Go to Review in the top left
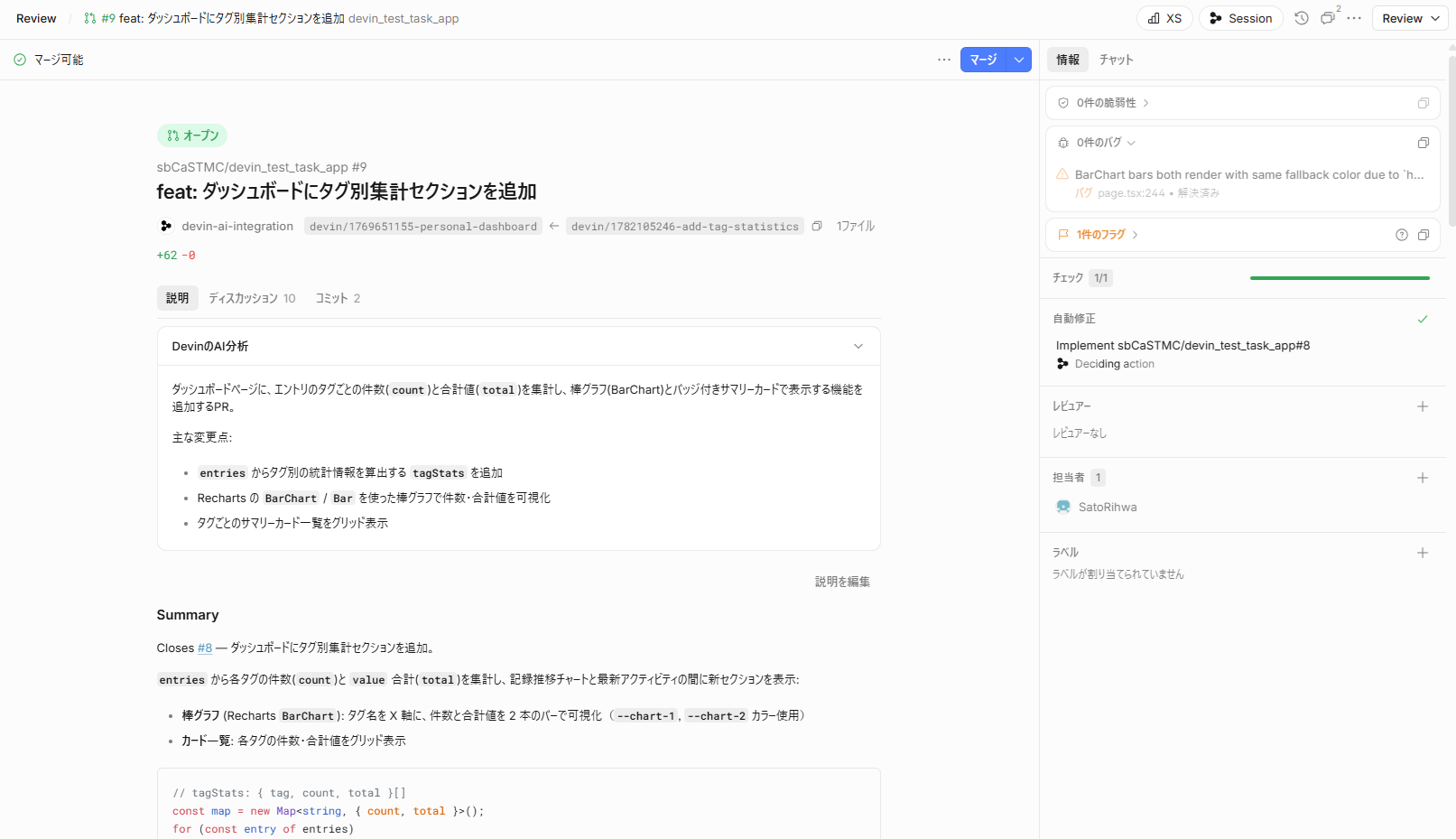 point(36,18)
